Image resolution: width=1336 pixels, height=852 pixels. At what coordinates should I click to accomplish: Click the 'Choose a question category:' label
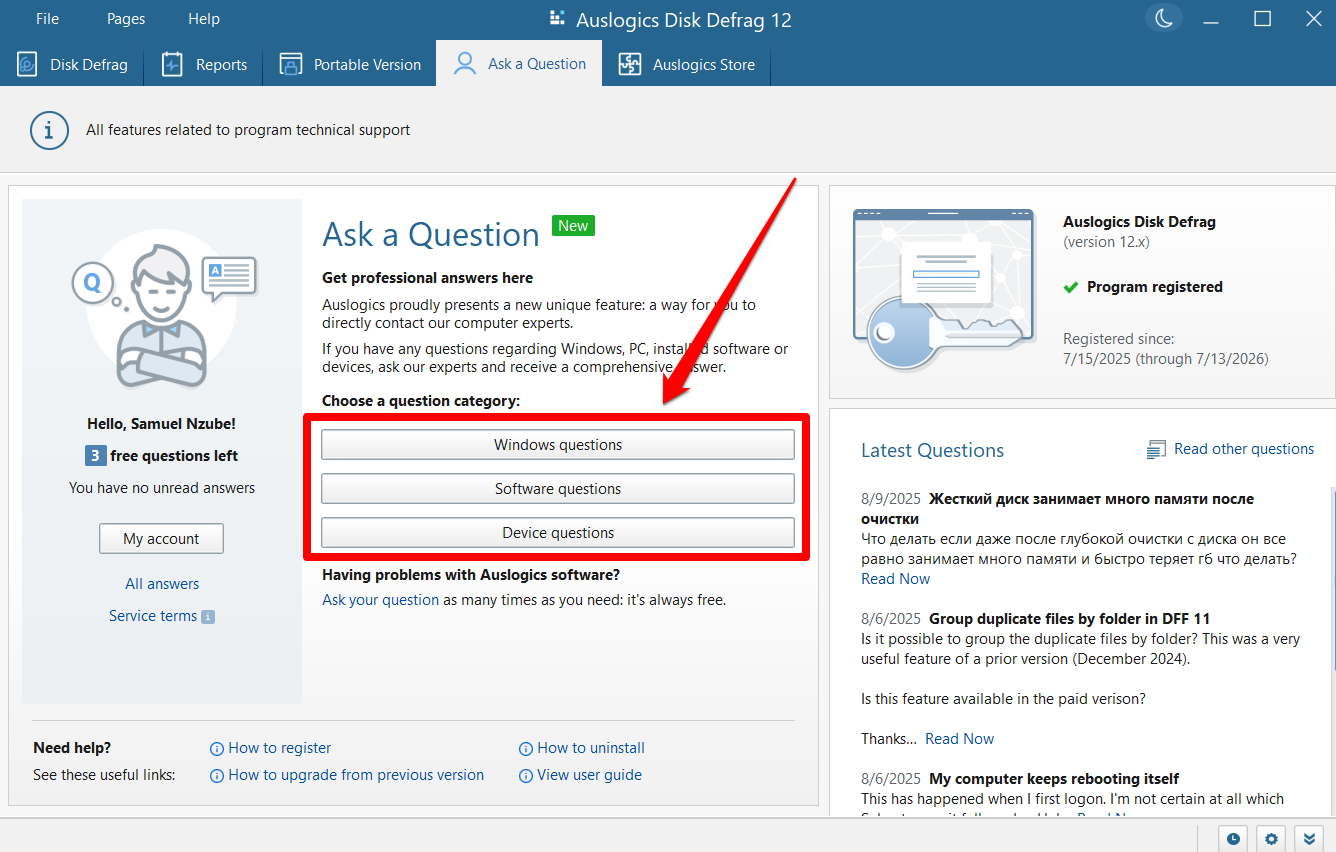(421, 401)
